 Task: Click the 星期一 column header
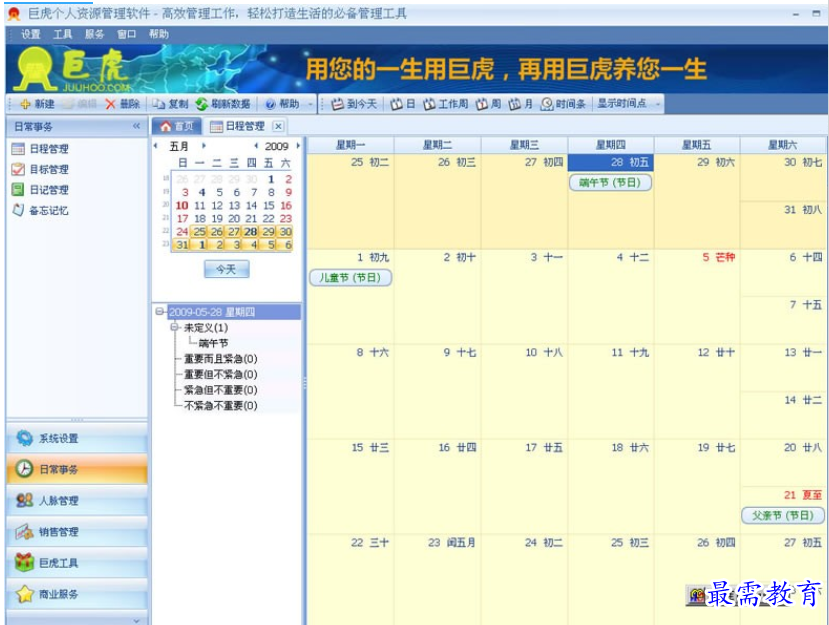coord(350,145)
